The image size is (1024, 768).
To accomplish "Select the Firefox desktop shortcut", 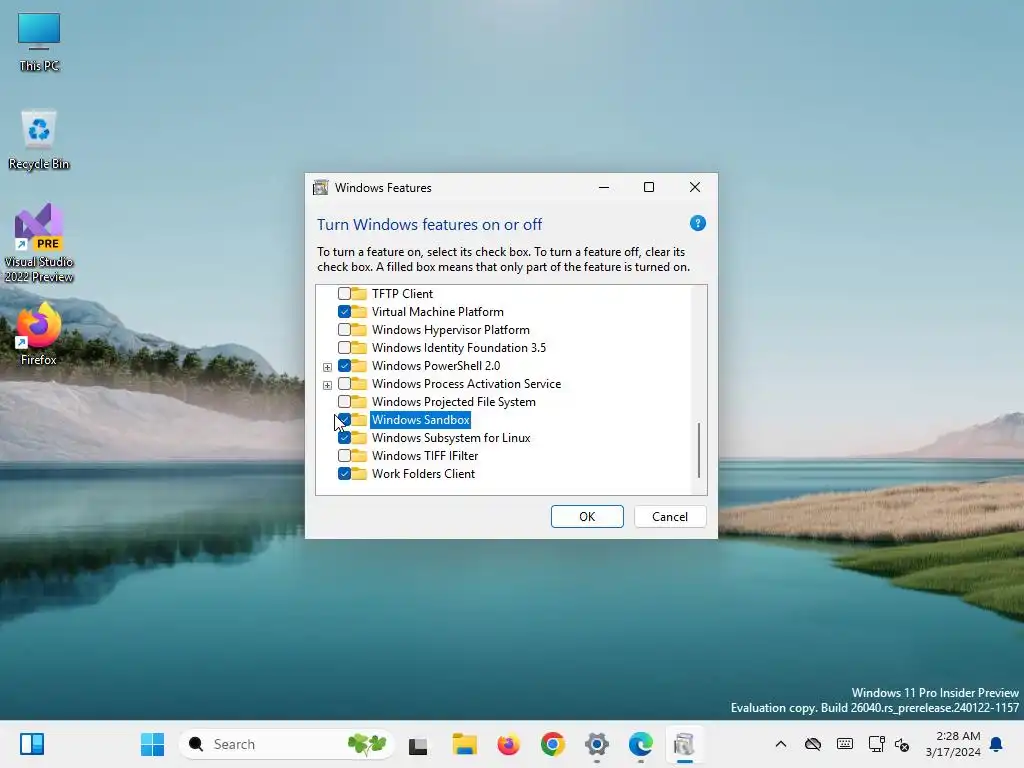I will click(x=39, y=334).
